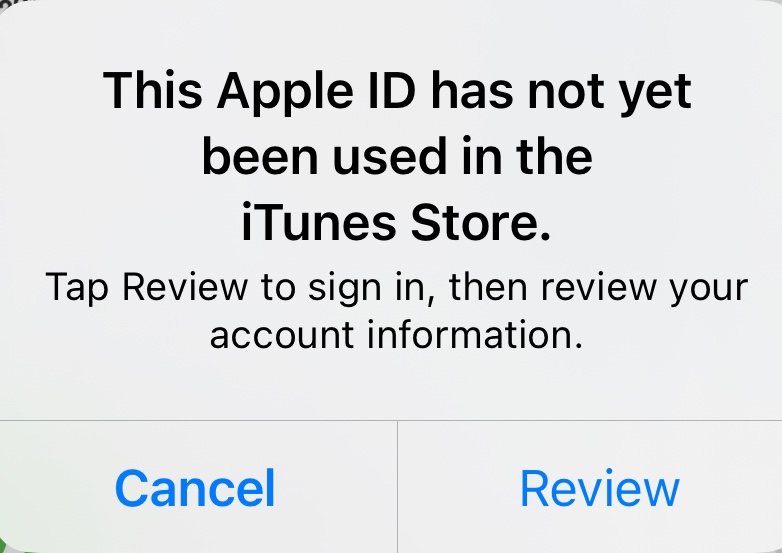
Task: Click the 'account information.' text line
Action: pos(396,335)
